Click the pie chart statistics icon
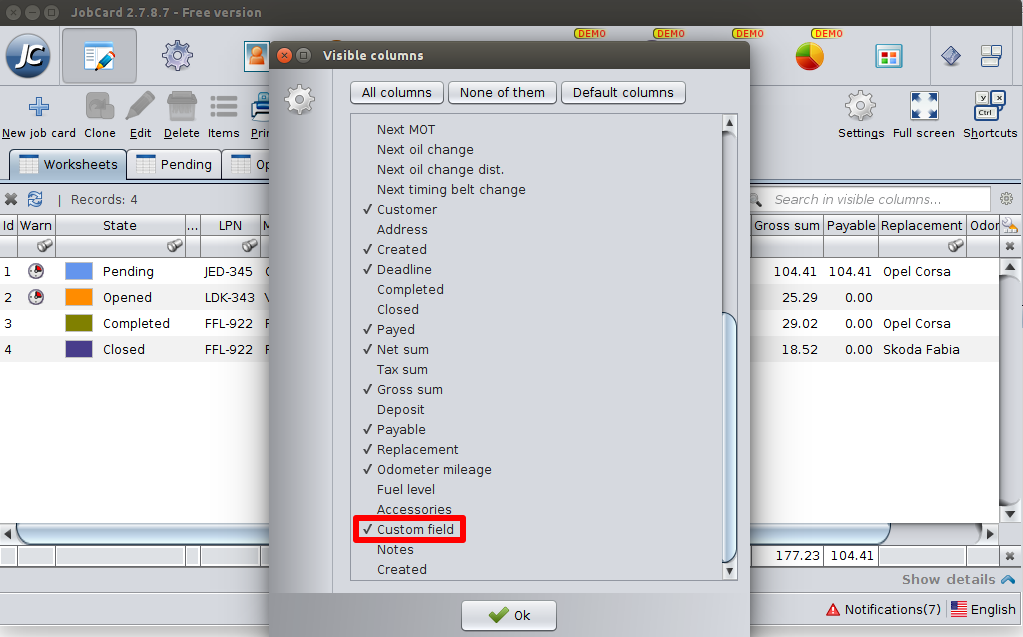The image size is (1023, 637). point(809,56)
